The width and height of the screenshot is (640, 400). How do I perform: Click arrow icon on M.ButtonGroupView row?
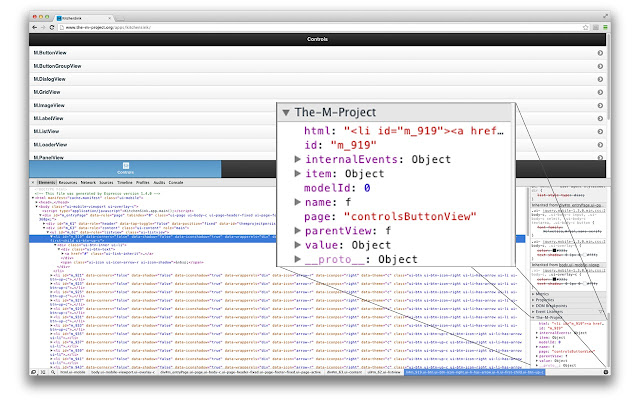(x=600, y=66)
